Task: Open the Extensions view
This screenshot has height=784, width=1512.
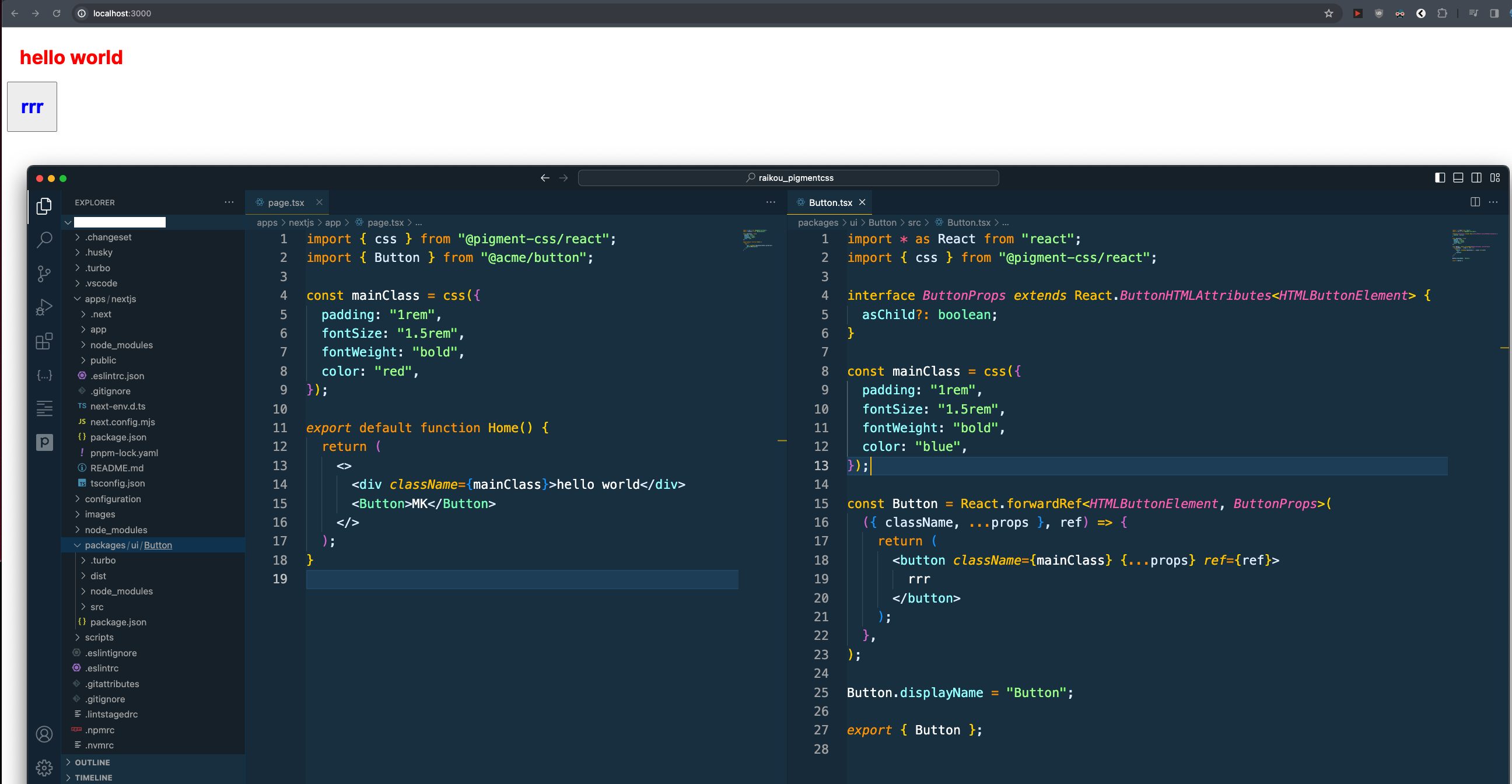Action: [44, 341]
